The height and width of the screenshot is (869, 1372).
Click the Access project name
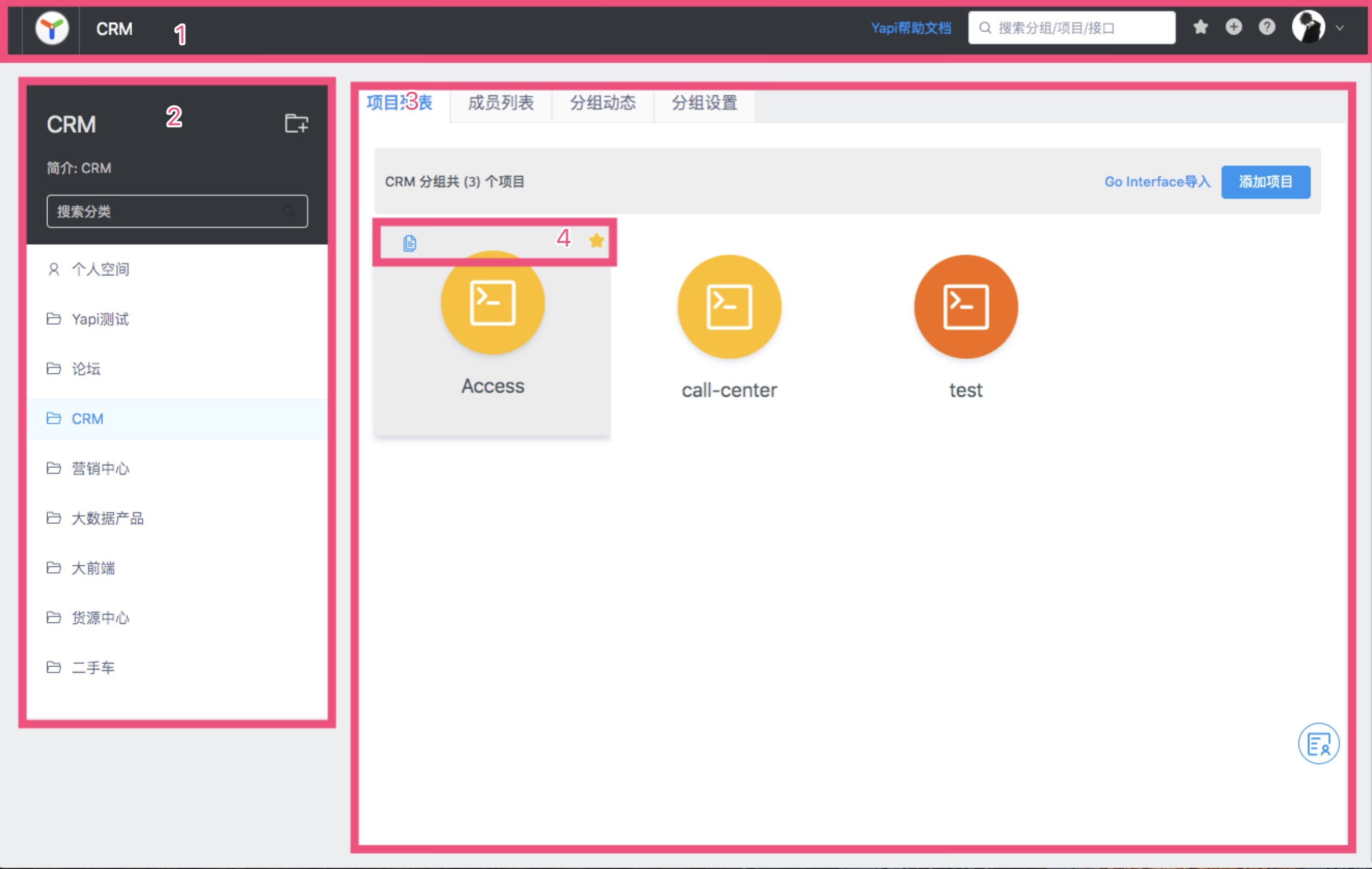click(492, 386)
